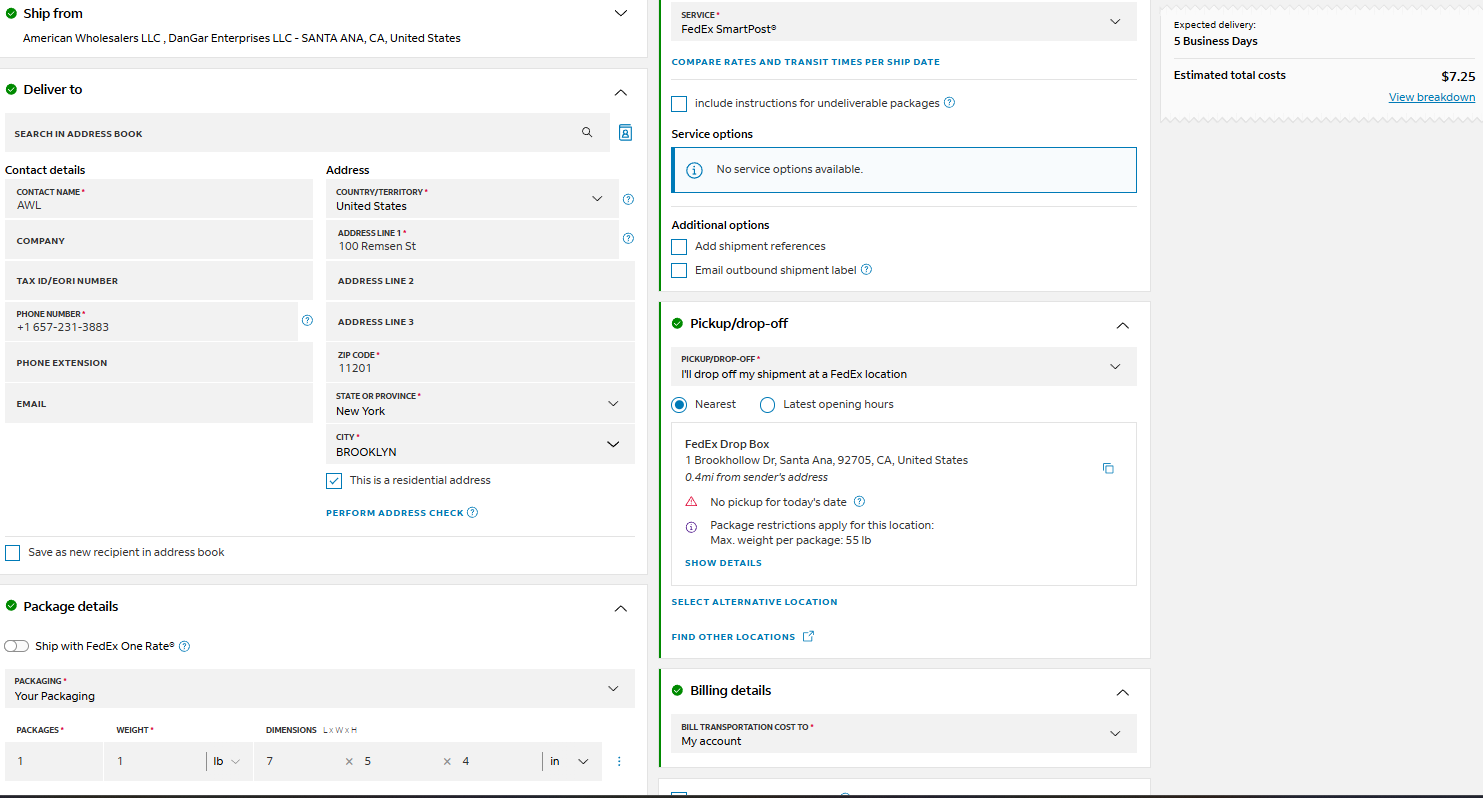Open the weight unit lb dropdown
1483x798 pixels.
226,761
